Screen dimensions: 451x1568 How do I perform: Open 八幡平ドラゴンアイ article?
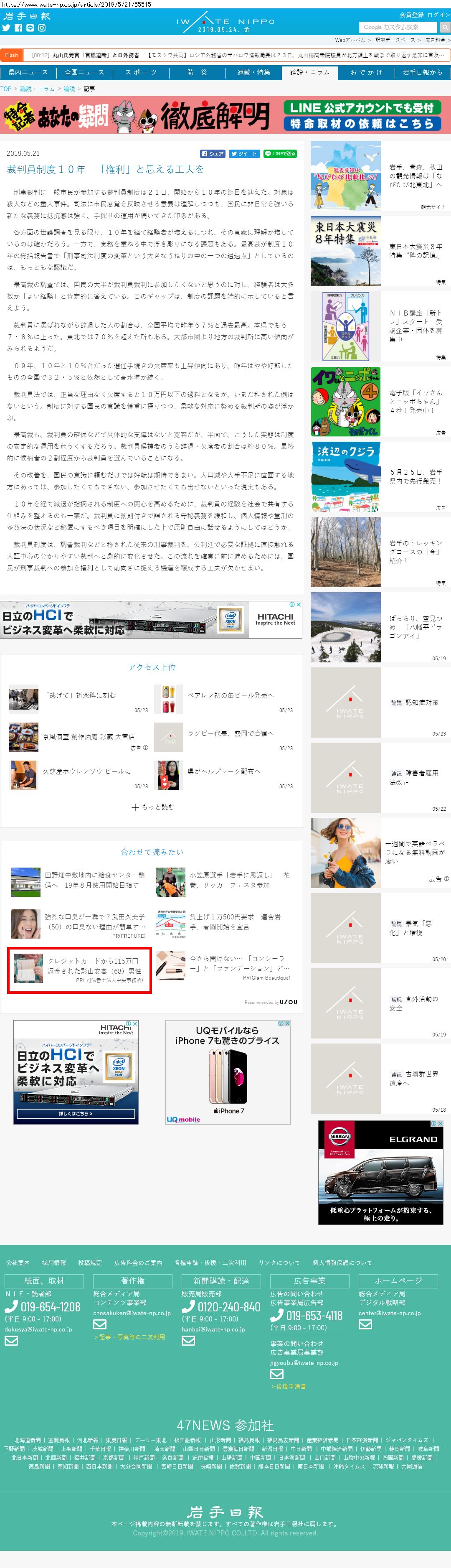click(416, 626)
